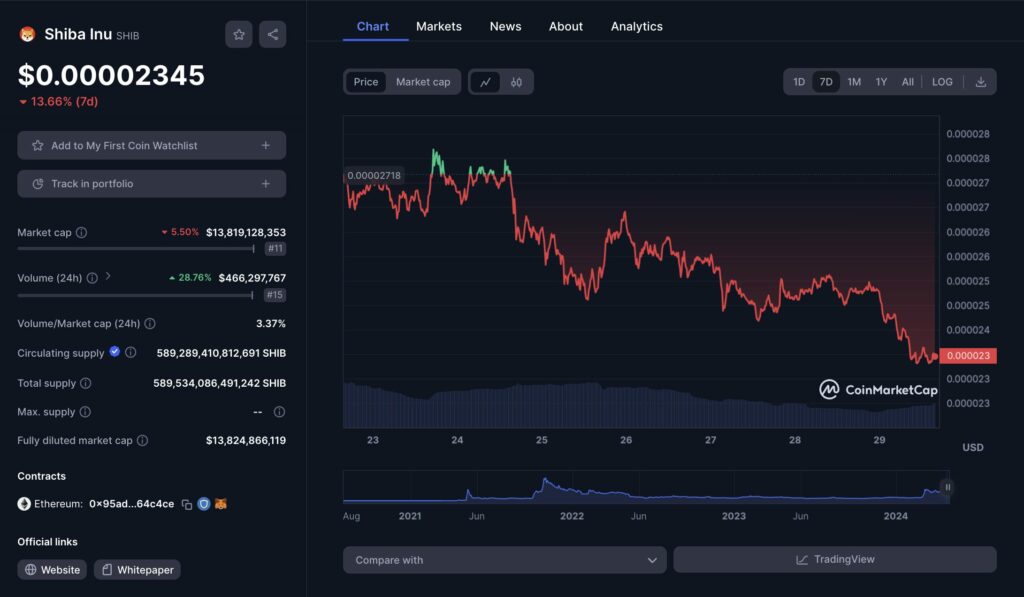
Task: Open the chart in TradingView
Action: coord(834,560)
